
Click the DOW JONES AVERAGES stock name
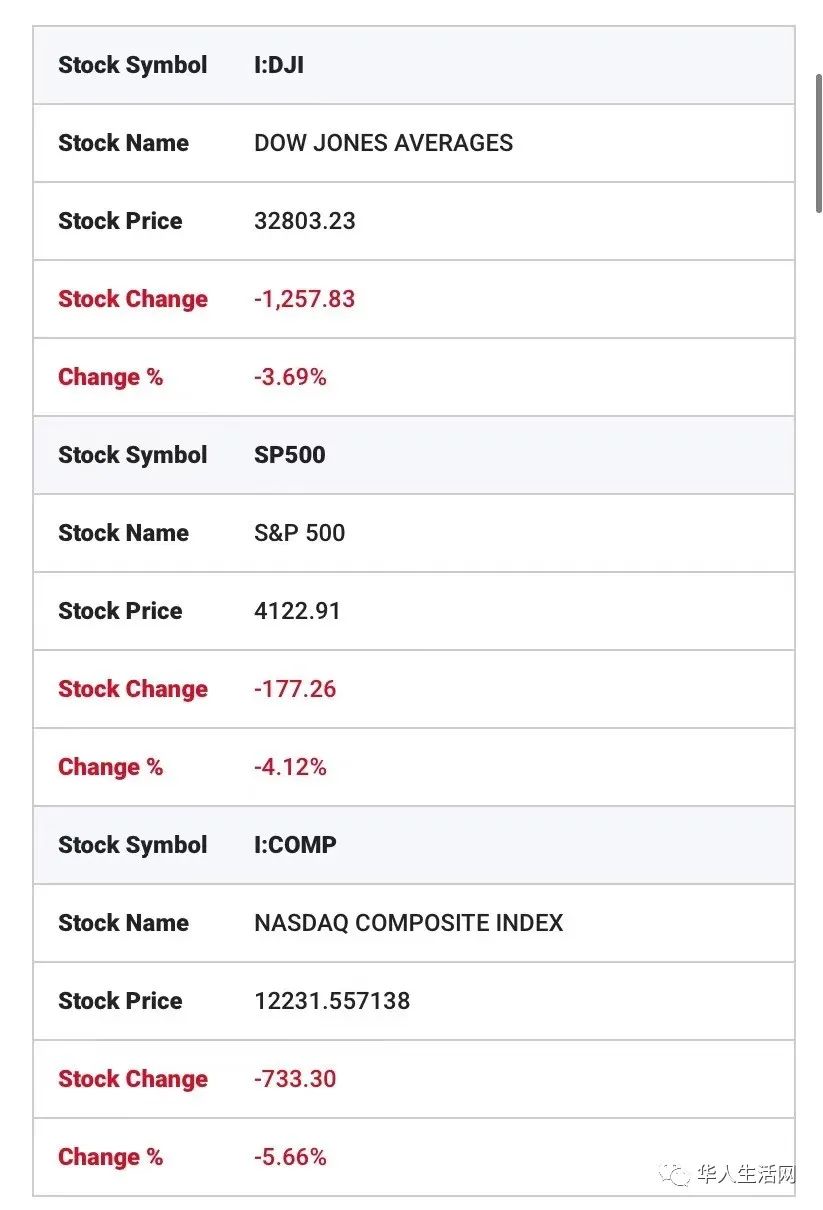click(x=383, y=143)
